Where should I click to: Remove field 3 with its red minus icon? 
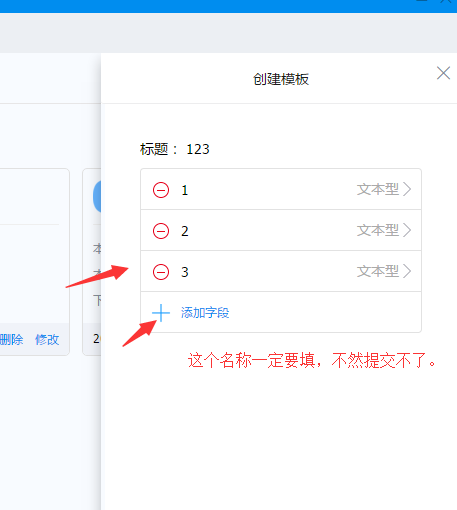click(161, 272)
